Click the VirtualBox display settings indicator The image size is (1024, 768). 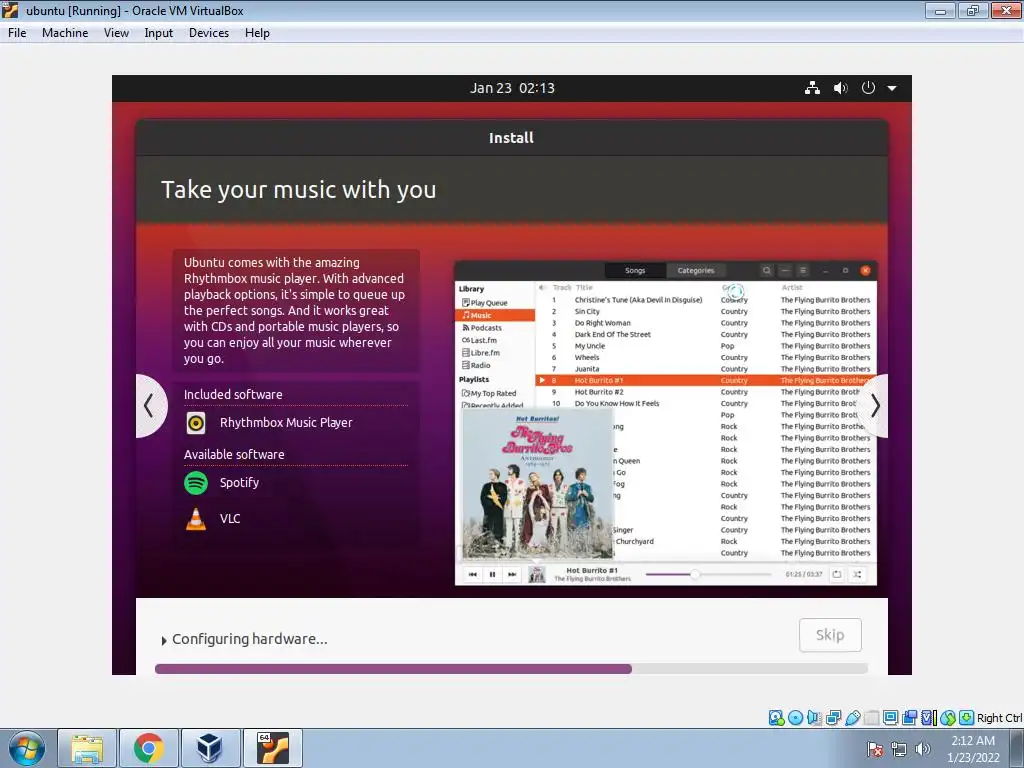click(890, 718)
